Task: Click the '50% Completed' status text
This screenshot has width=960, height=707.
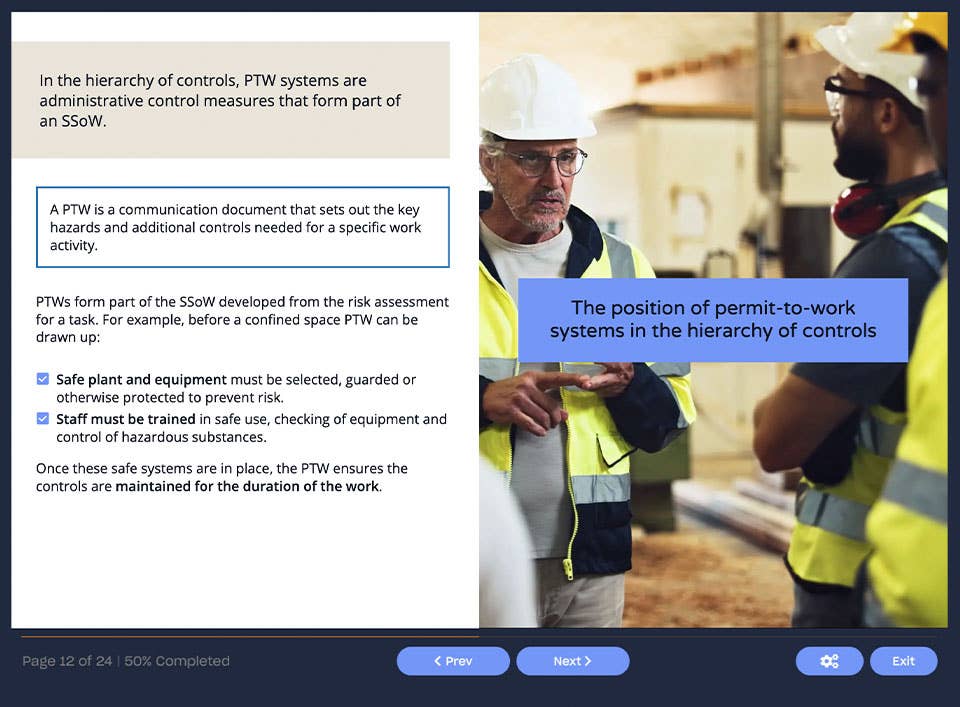Action: pos(177,661)
